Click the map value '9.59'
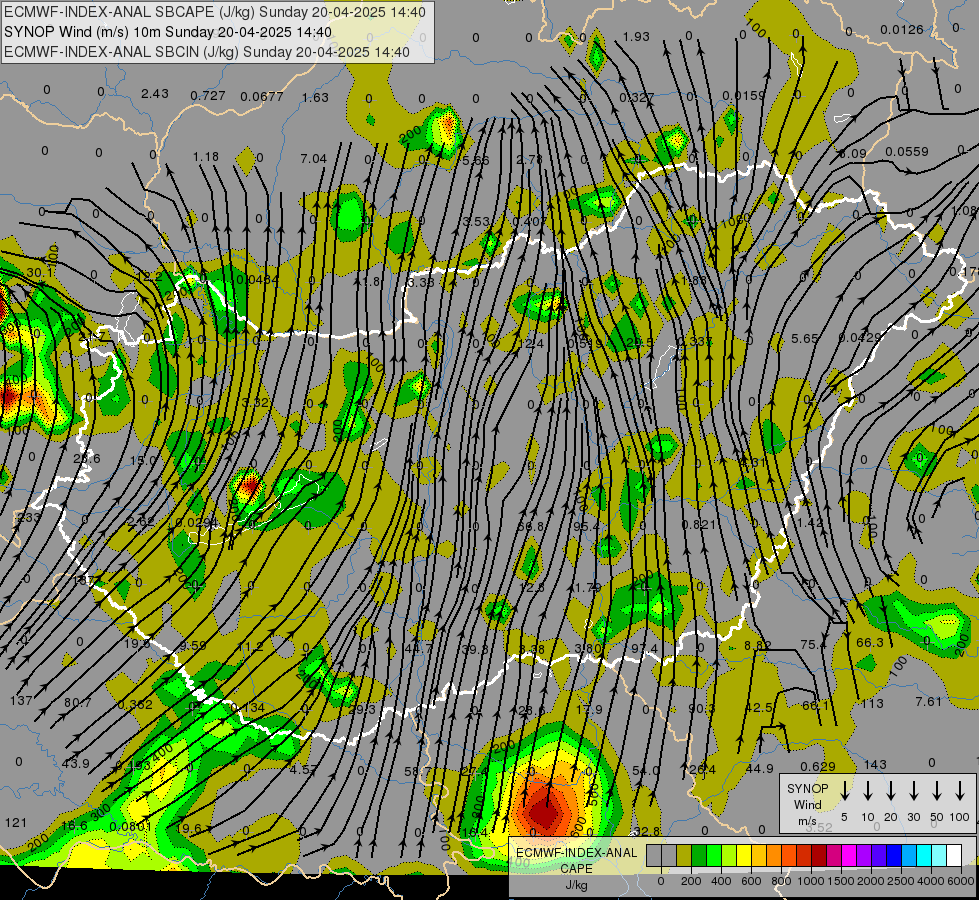The width and height of the screenshot is (979, 900). (193, 646)
